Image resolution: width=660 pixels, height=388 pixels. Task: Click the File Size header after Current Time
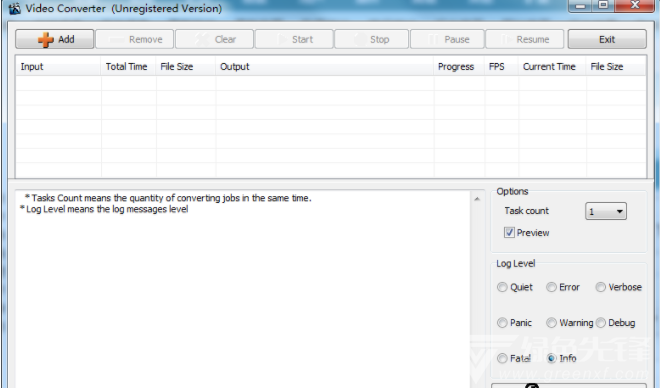tap(615, 66)
